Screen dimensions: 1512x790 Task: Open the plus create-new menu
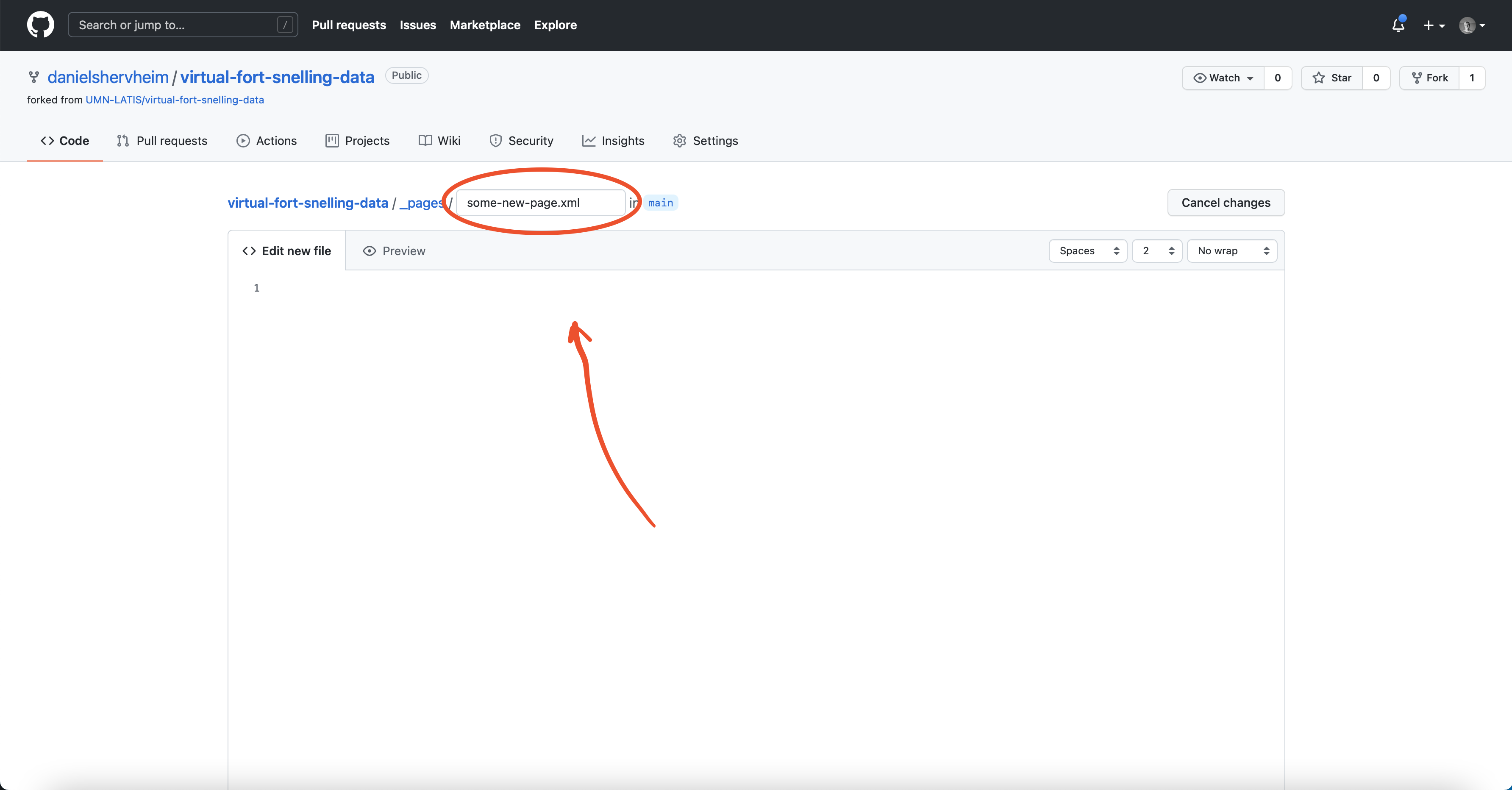coord(1433,25)
